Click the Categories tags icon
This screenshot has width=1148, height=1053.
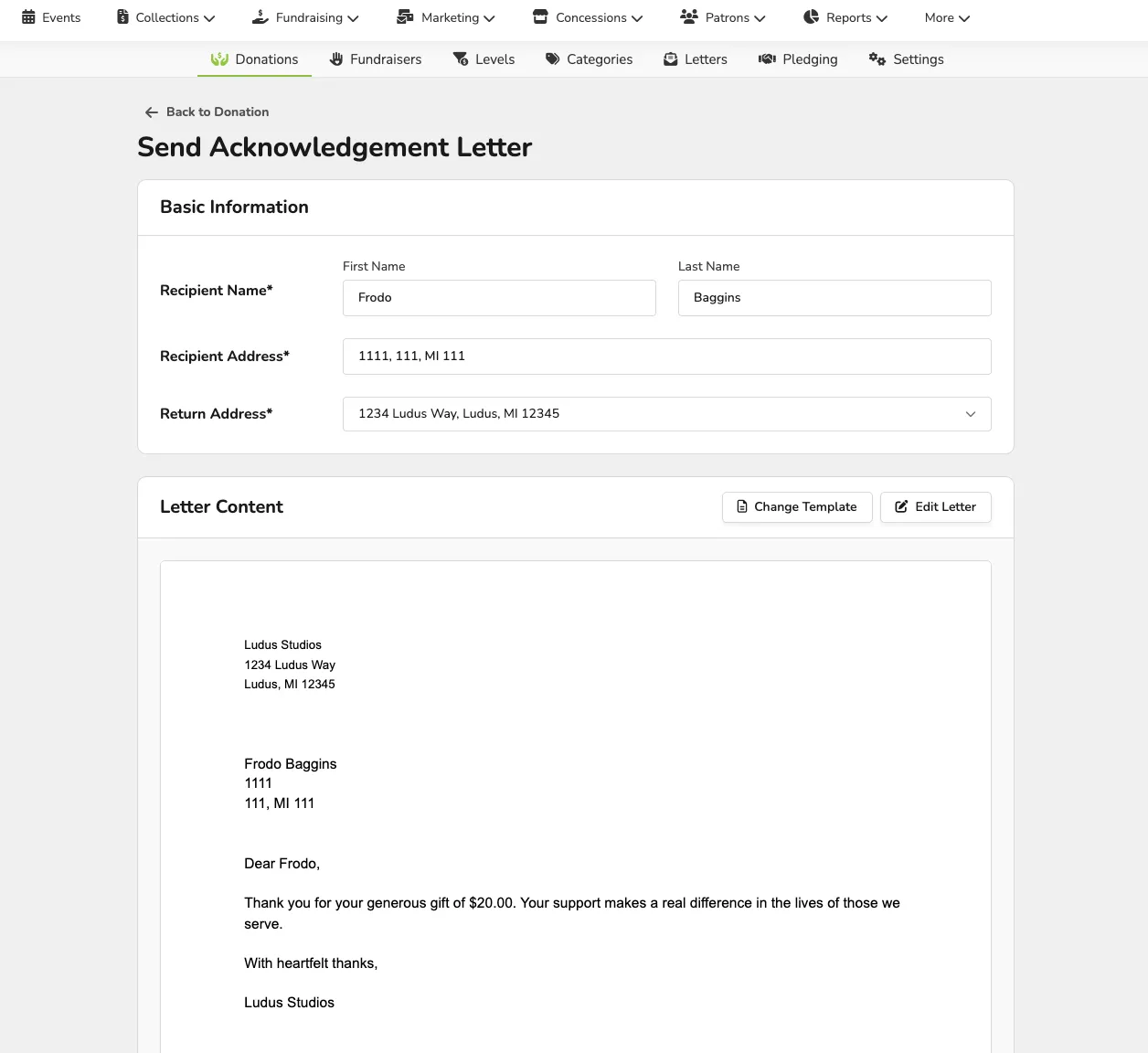coord(553,59)
